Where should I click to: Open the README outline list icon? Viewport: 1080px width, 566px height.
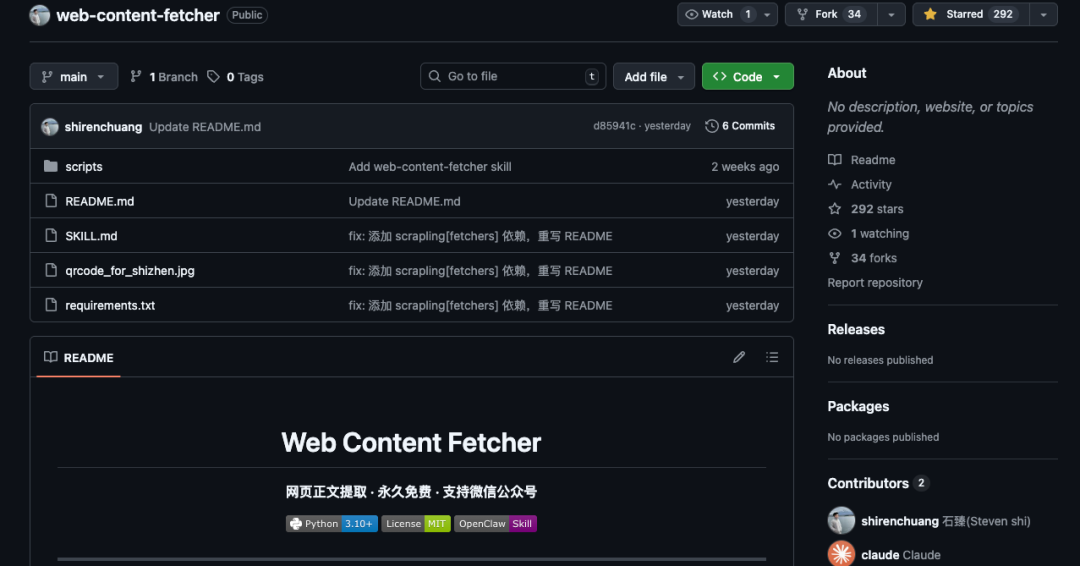click(772, 357)
